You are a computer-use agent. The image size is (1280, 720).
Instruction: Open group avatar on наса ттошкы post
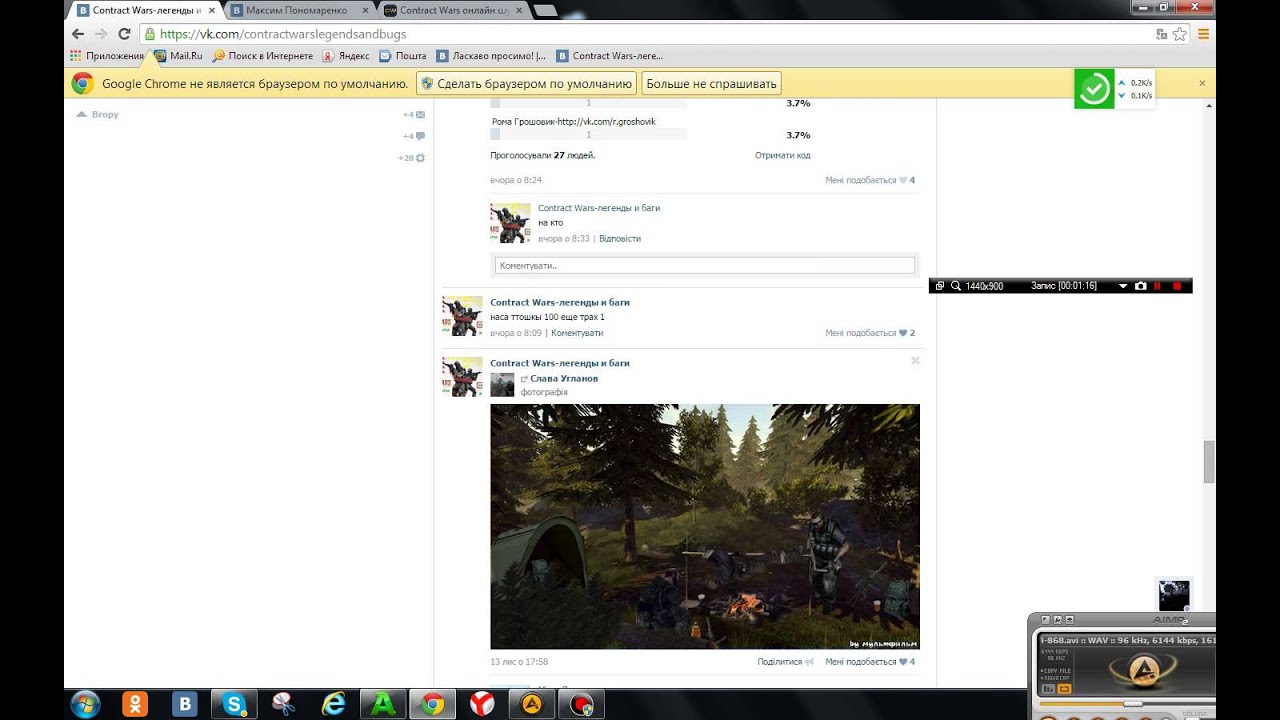462,316
